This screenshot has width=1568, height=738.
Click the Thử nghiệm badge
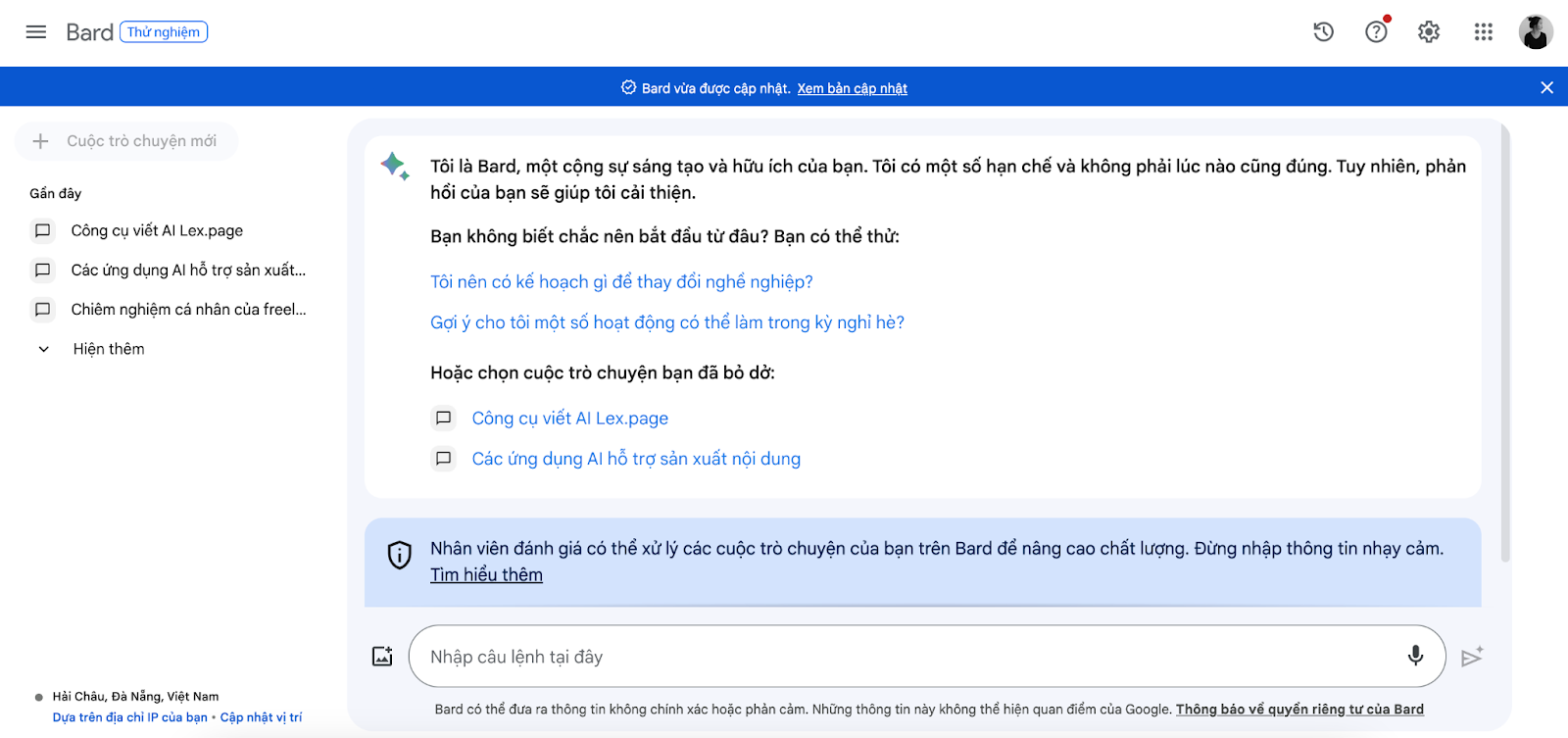point(164,32)
